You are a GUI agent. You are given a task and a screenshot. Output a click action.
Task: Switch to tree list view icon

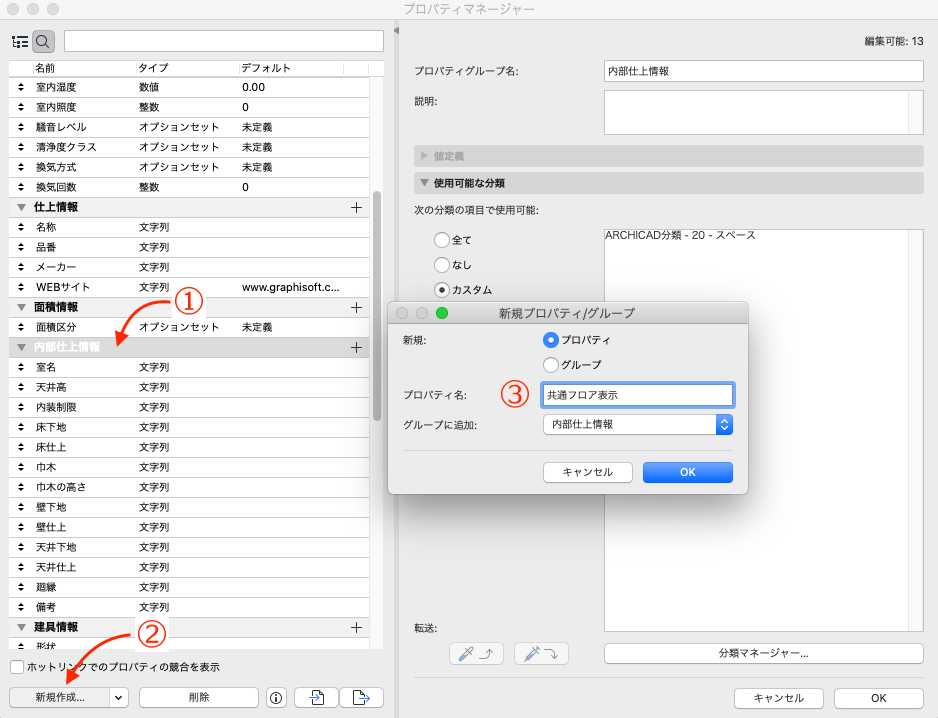[20, 42]
